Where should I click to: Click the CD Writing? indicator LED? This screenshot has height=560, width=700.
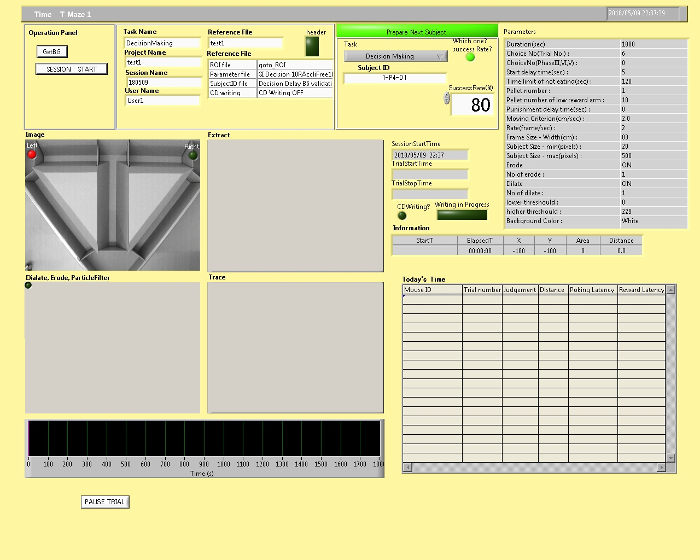402,214
